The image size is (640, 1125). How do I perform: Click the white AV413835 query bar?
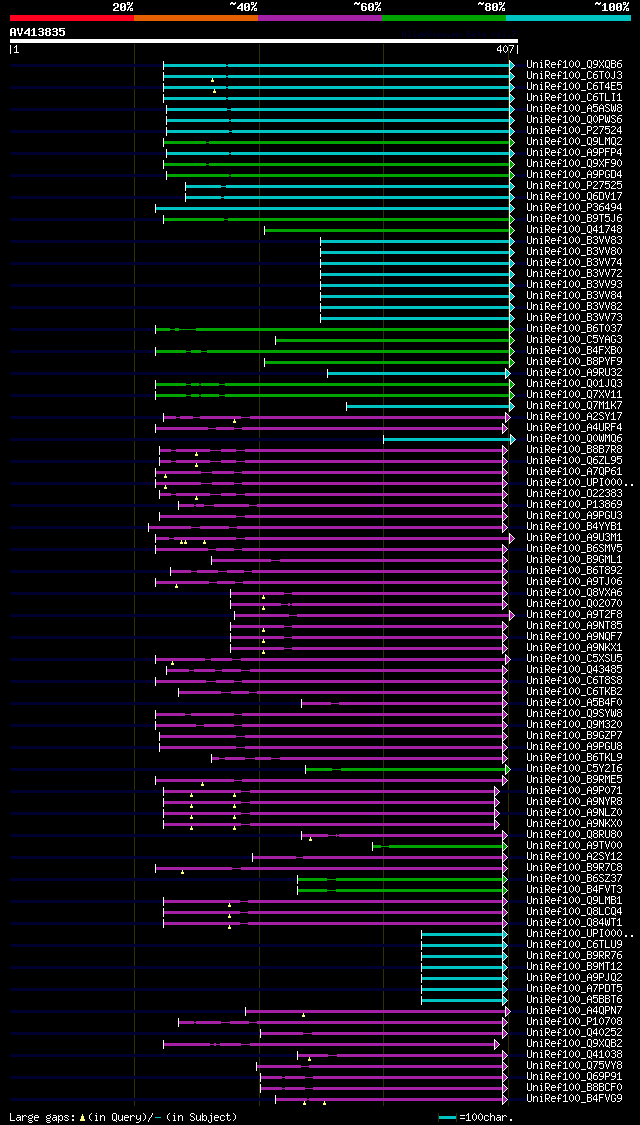tap(263, 41)
